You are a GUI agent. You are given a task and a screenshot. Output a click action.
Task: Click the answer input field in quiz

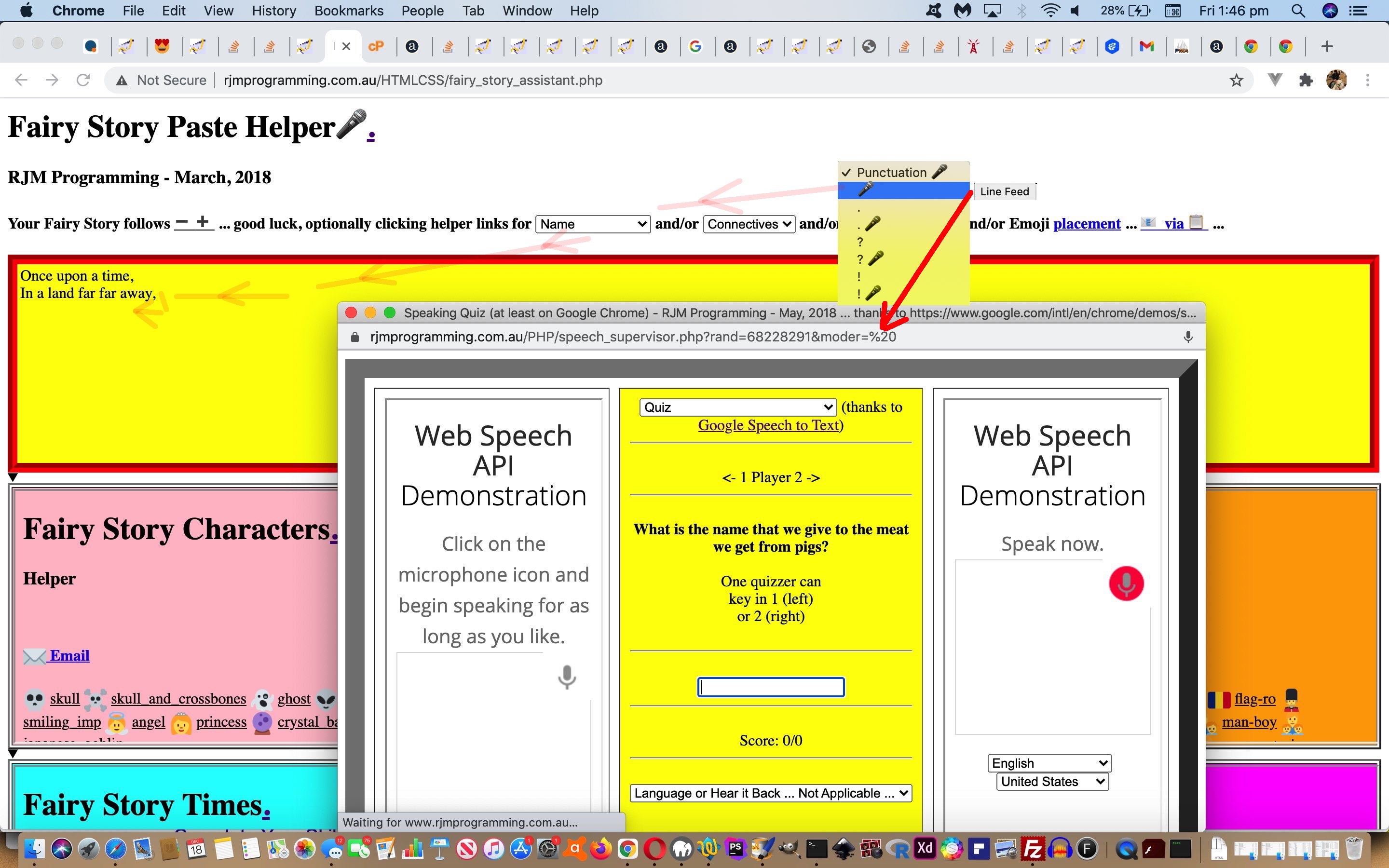[x=770, y=686]
